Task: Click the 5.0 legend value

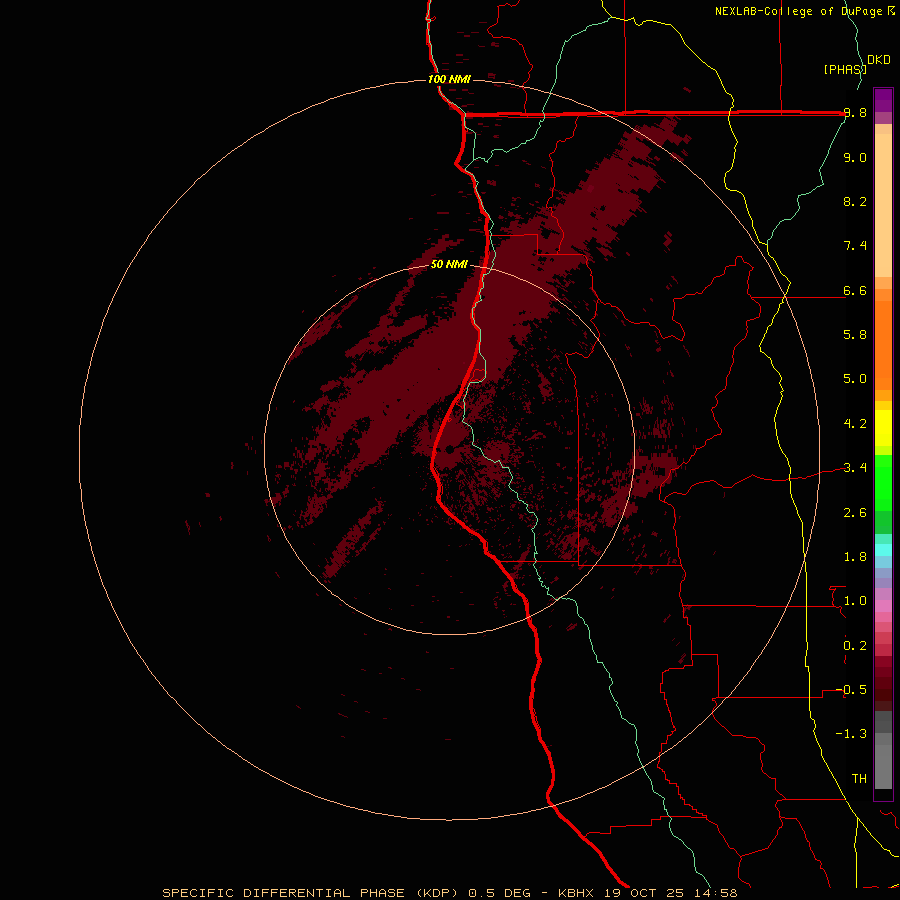Action: tap(855, 379)
